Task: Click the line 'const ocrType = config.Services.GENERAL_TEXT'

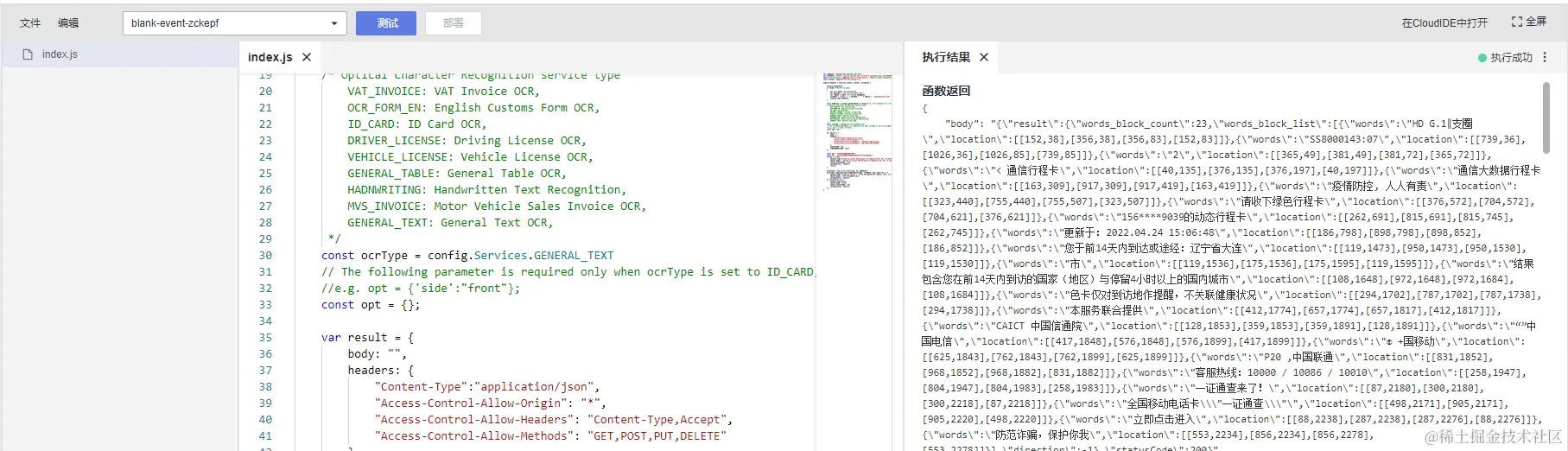Action: [467, 256]
